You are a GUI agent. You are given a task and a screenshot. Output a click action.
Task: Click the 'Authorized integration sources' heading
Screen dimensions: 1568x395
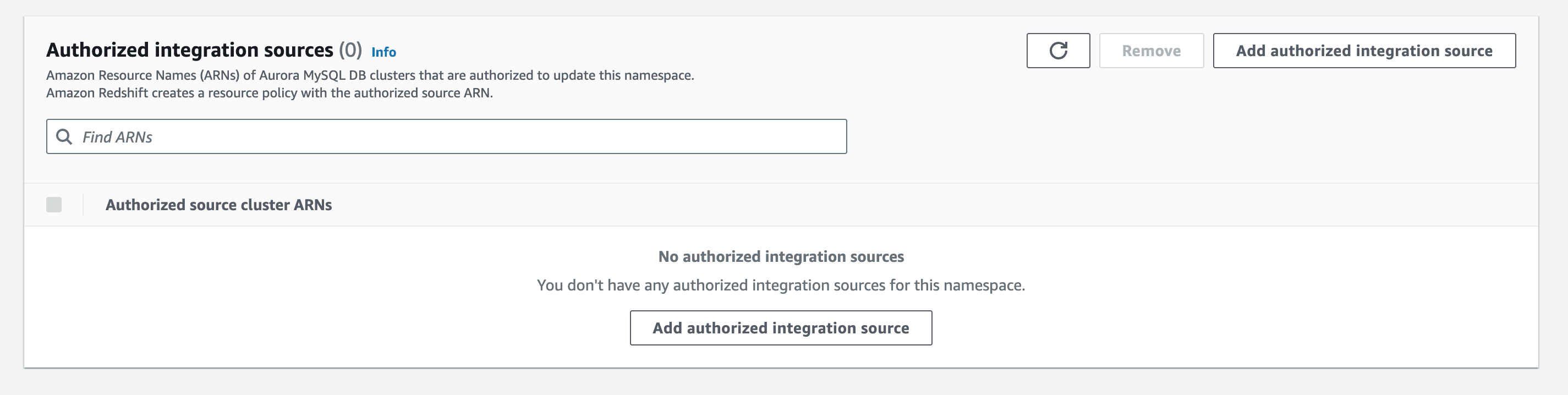pyautogui.click(x=190, y=50)
